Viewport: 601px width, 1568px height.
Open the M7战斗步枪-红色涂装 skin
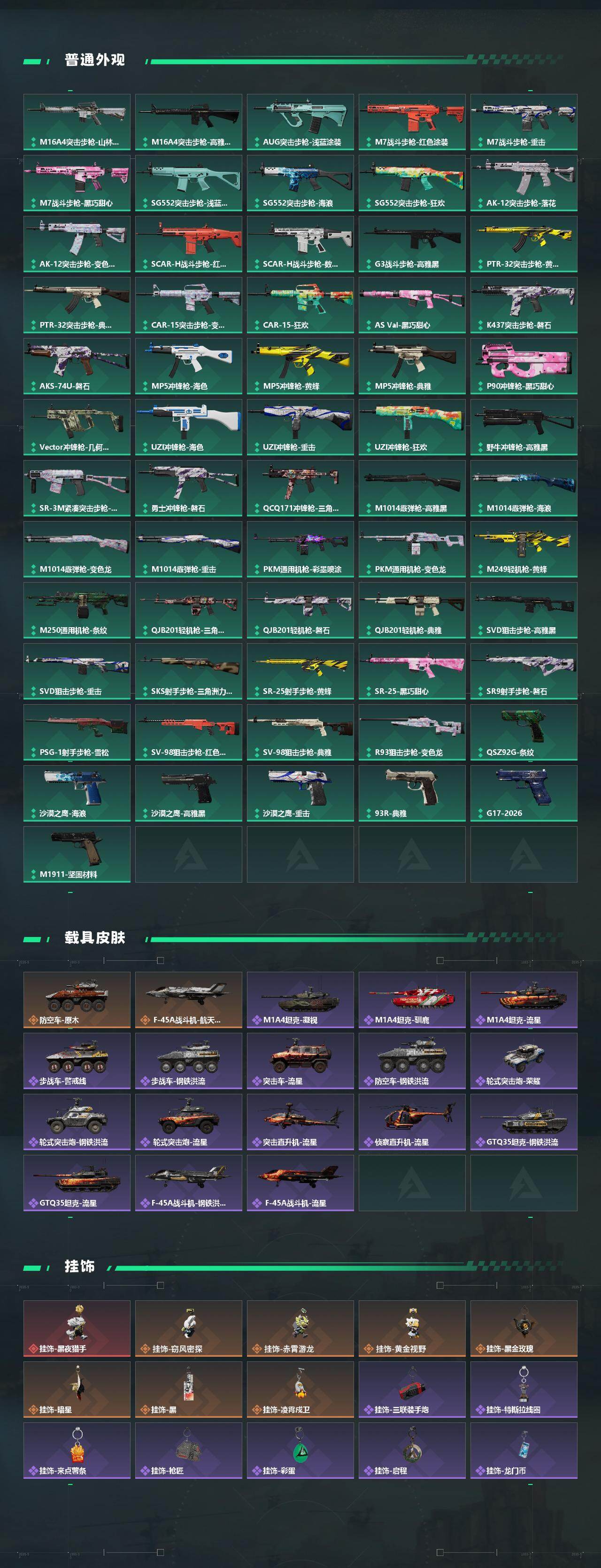(x=412, y=122)
